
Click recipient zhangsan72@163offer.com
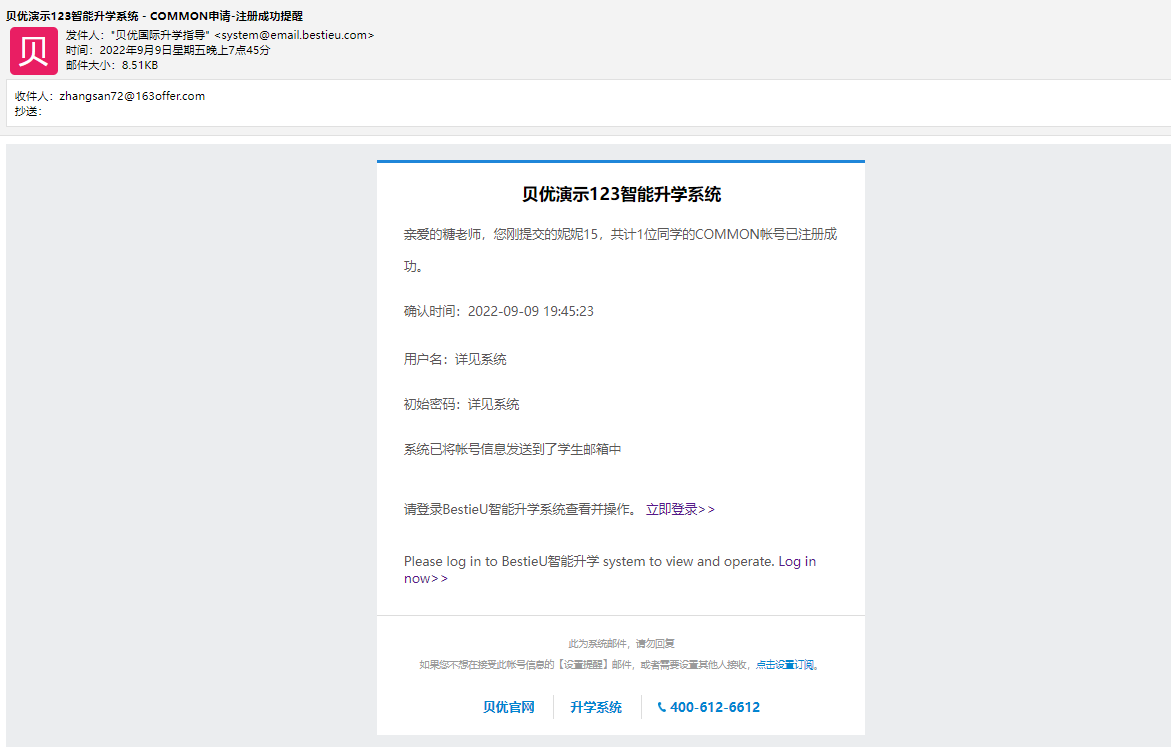coord(132,96)
